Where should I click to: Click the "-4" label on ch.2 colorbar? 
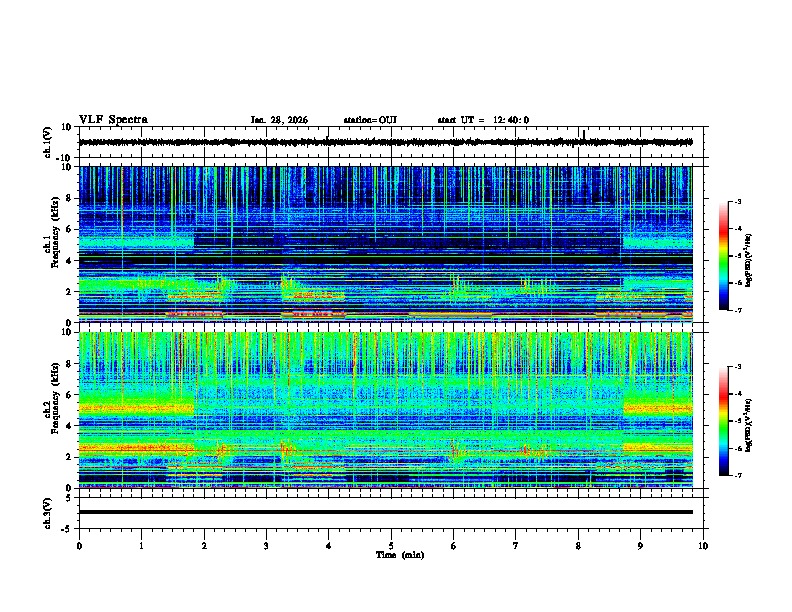(738, 394)
